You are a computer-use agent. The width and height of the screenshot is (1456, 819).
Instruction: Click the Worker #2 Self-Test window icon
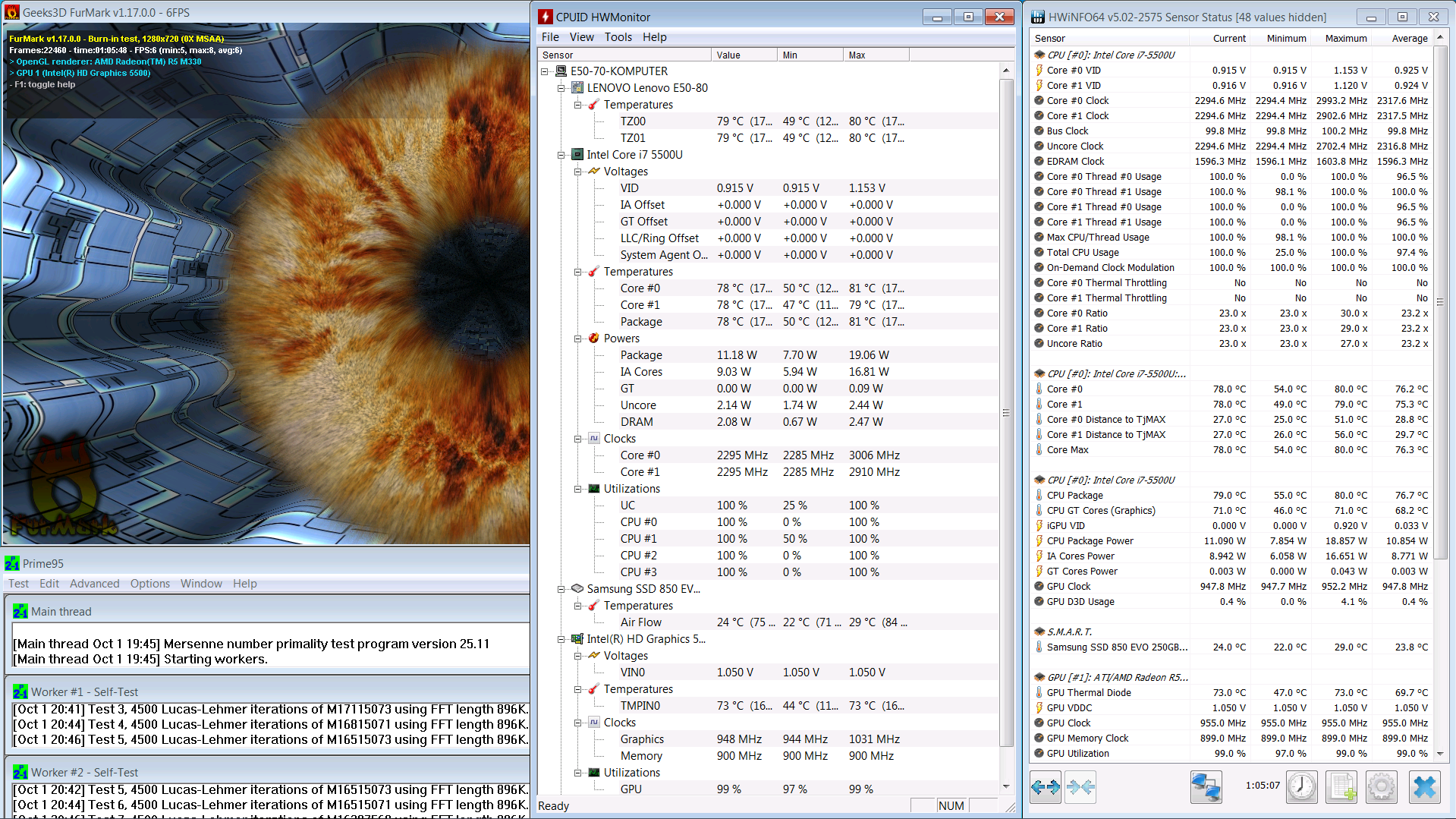tap(20, 773)
